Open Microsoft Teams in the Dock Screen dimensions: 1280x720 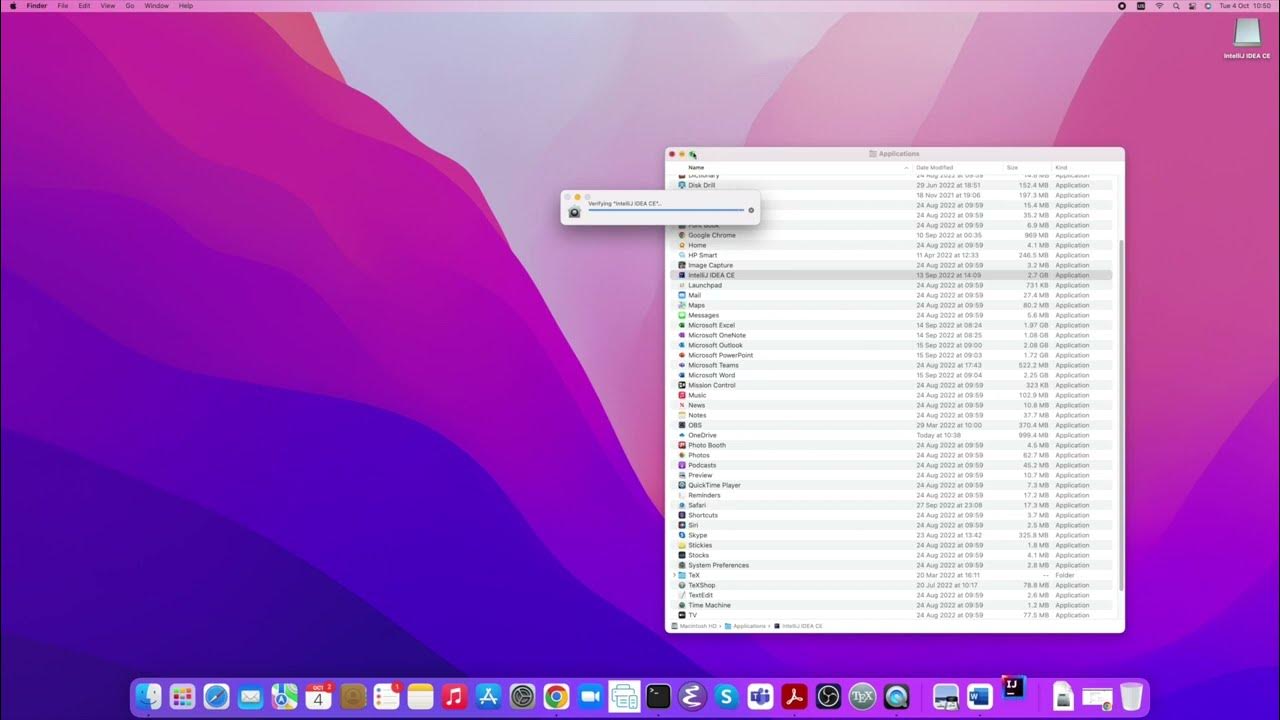pos(760,697)
